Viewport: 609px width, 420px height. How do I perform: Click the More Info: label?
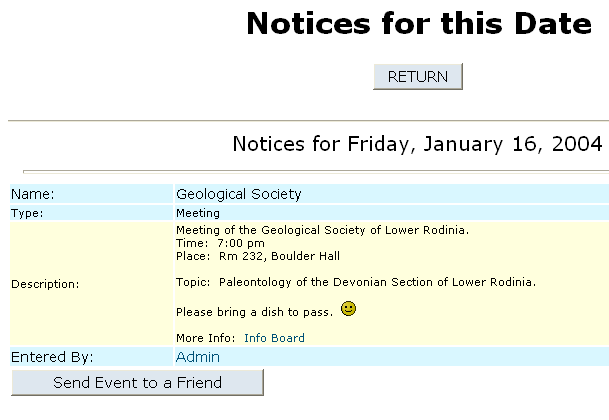click(206, 338)
